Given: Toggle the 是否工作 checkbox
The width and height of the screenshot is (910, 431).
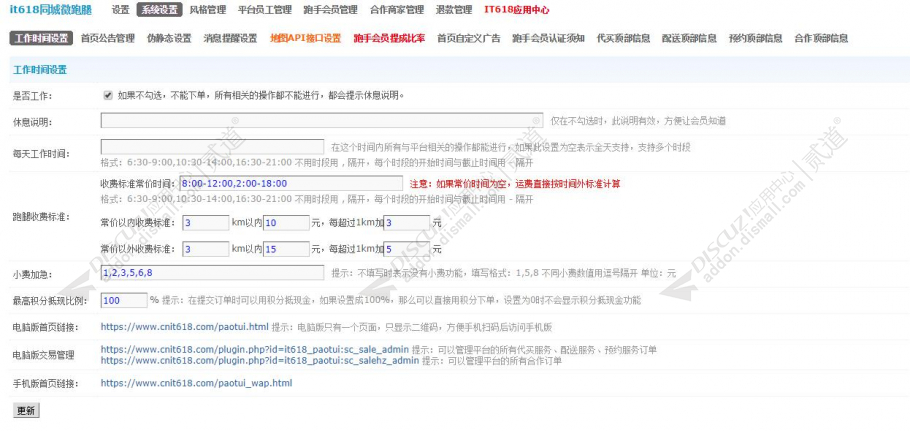Looking at the screenshot, I should [108, 95].
